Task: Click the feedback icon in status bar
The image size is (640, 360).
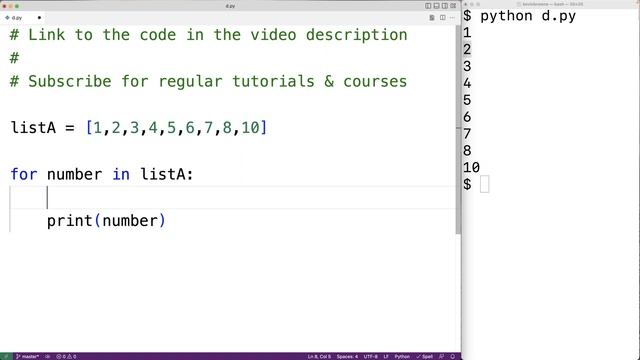Action: [x=442, y=356]
